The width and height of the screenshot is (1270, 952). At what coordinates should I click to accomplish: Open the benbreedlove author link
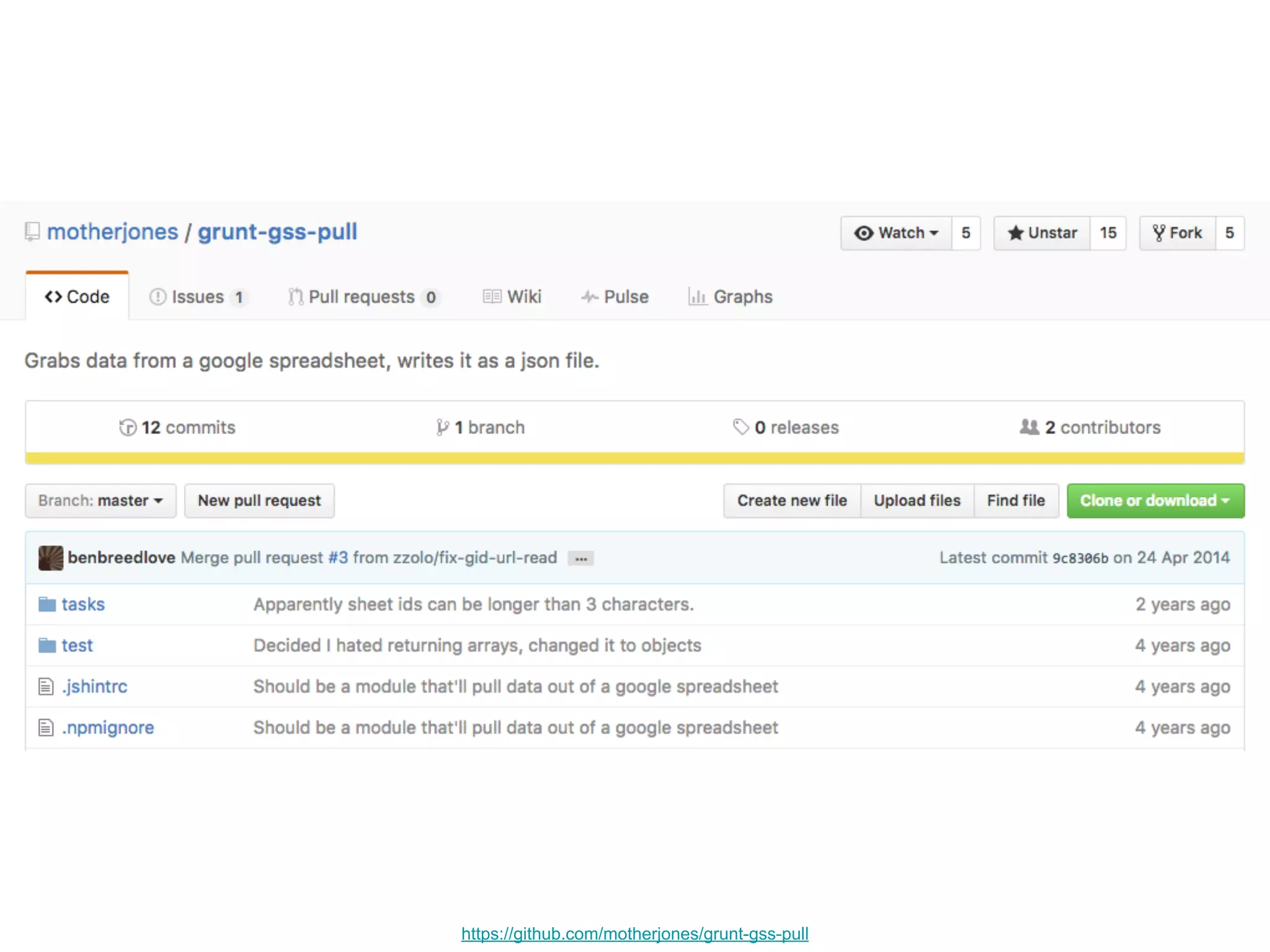[x=122, y=558]
